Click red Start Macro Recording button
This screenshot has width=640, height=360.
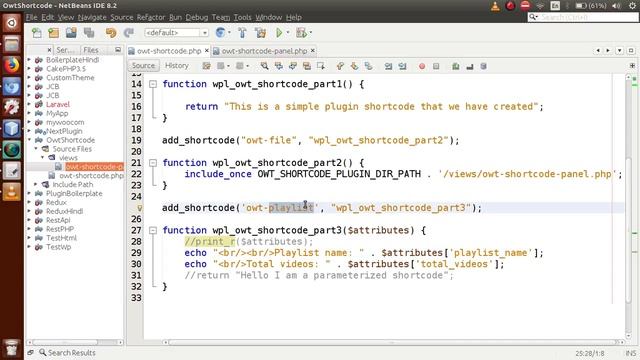[x=422, y=66]
